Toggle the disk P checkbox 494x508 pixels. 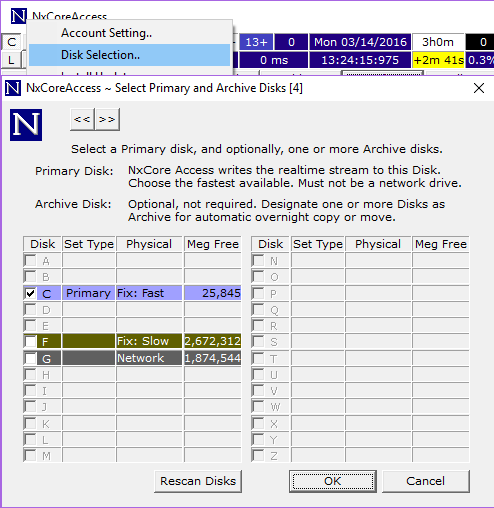(x=258, y=293)
